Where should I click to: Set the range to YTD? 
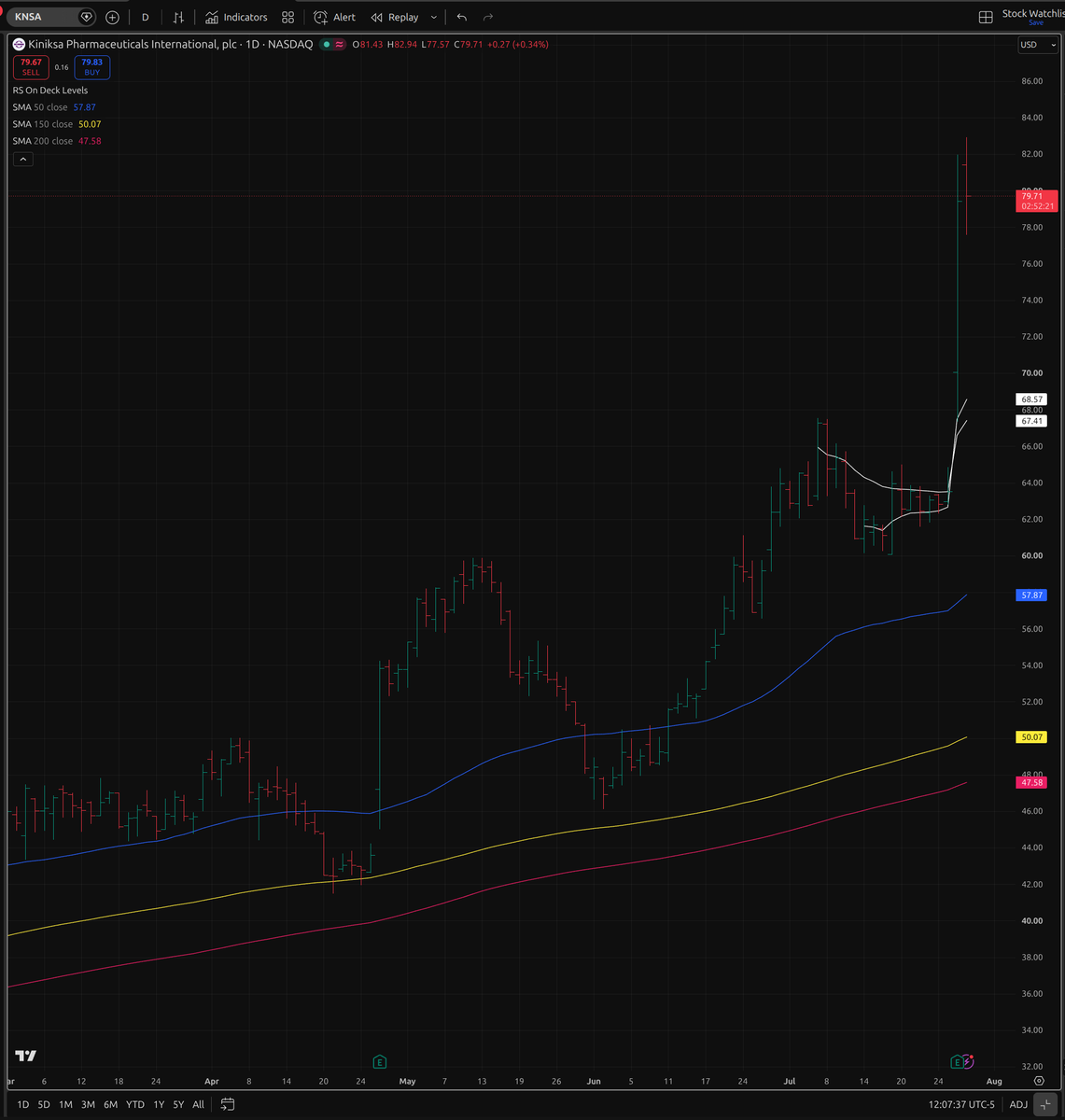(x=135, y=1104)
